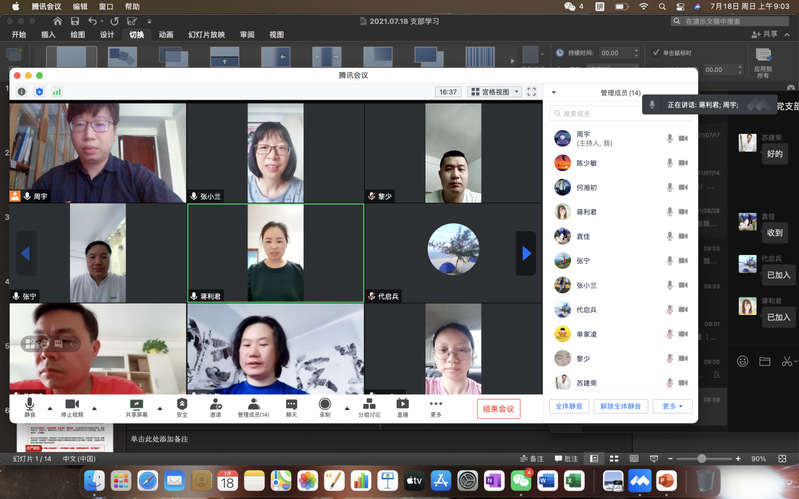The image size is (799, 499).
Task: Open the 宫格视图 layout dropdown
Action: (495, 92)
